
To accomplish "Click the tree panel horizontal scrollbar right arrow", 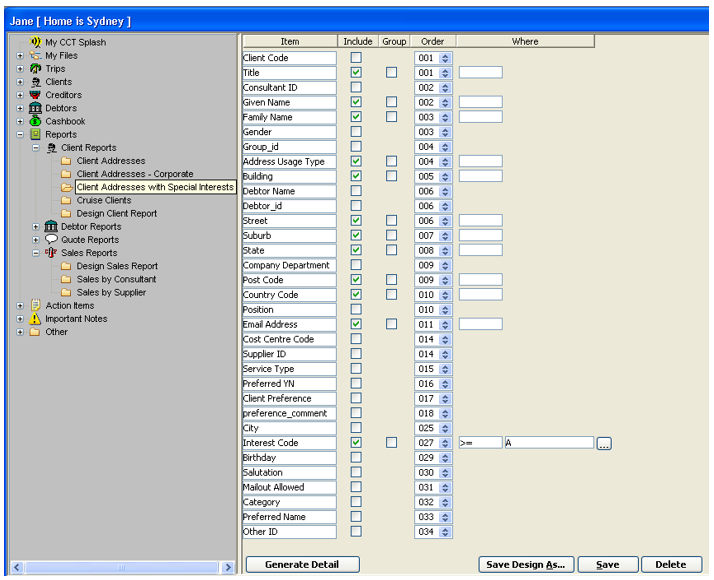I will click(228, 567).
